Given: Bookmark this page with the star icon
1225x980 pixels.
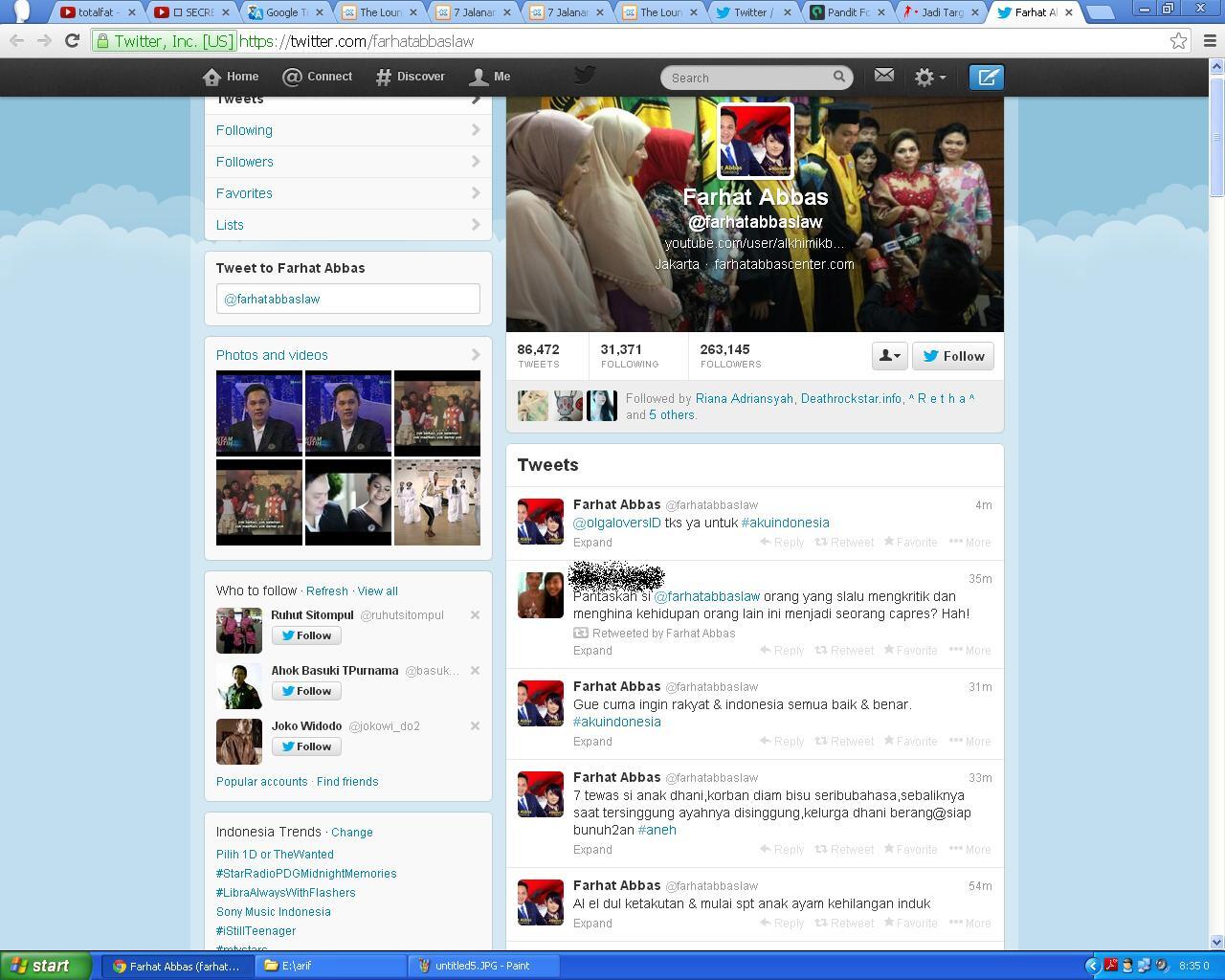Looking at the screenshot, I should [x=1179, y=41].
